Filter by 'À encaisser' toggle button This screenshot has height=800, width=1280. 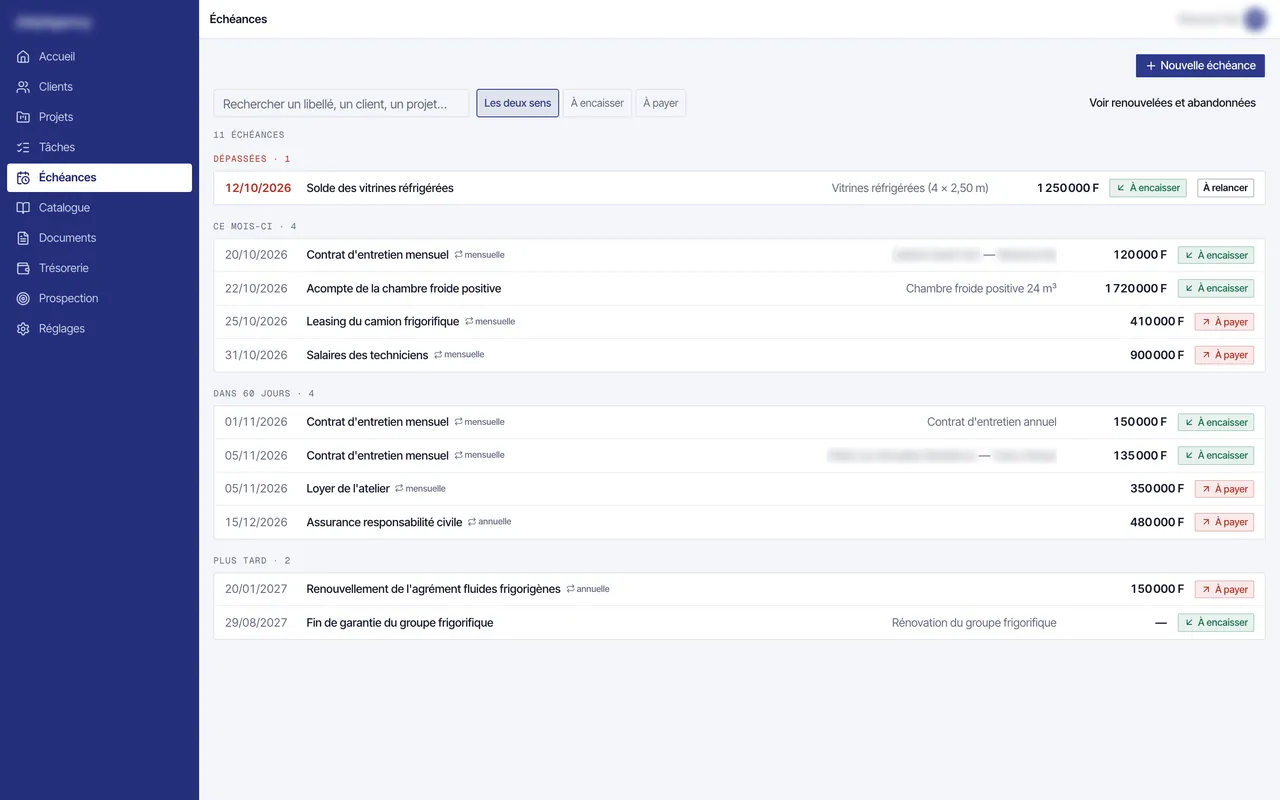597,103
